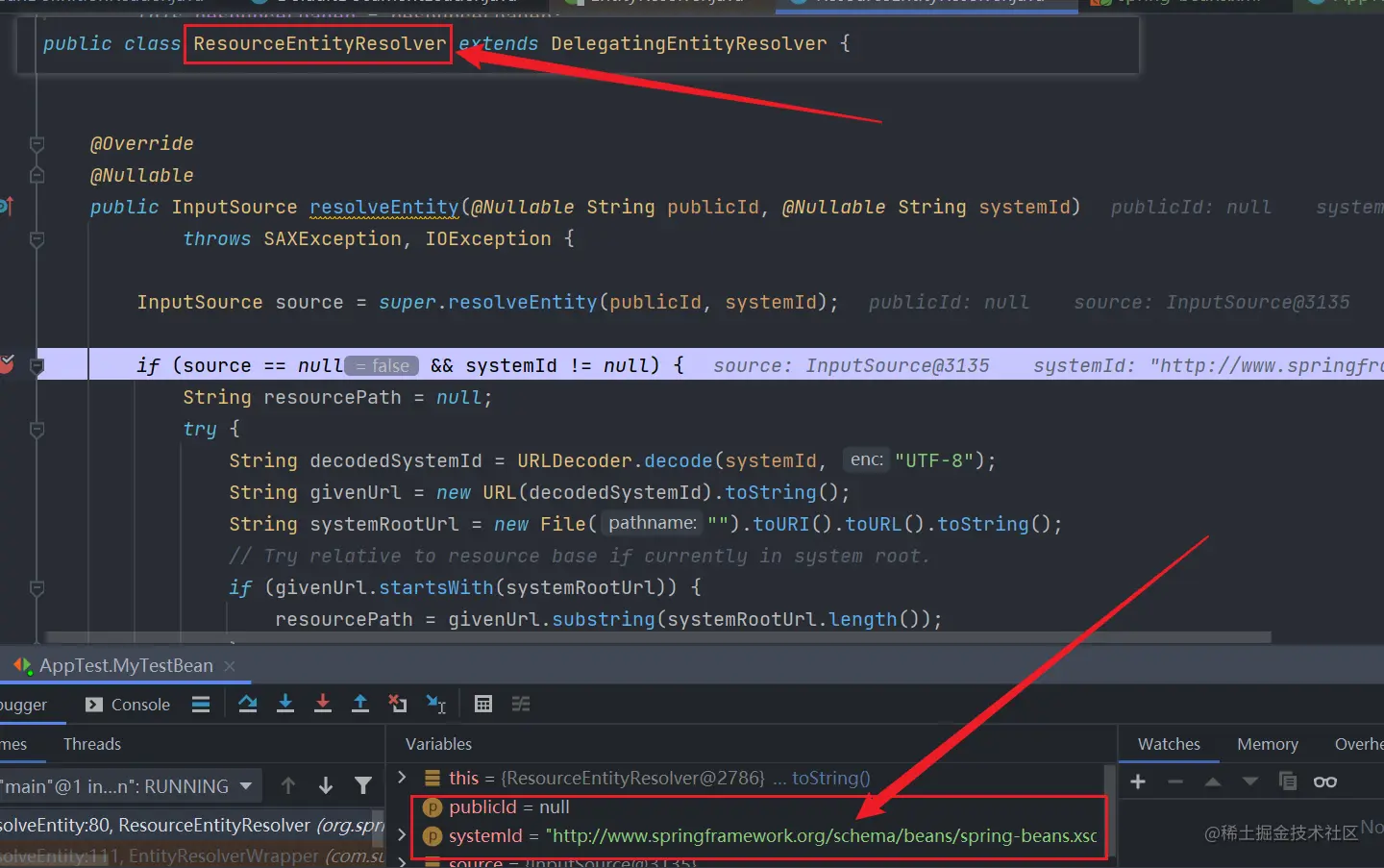
Task: Expand the systemId variable node
Action: pyautogui.click(x=403, y=835)
